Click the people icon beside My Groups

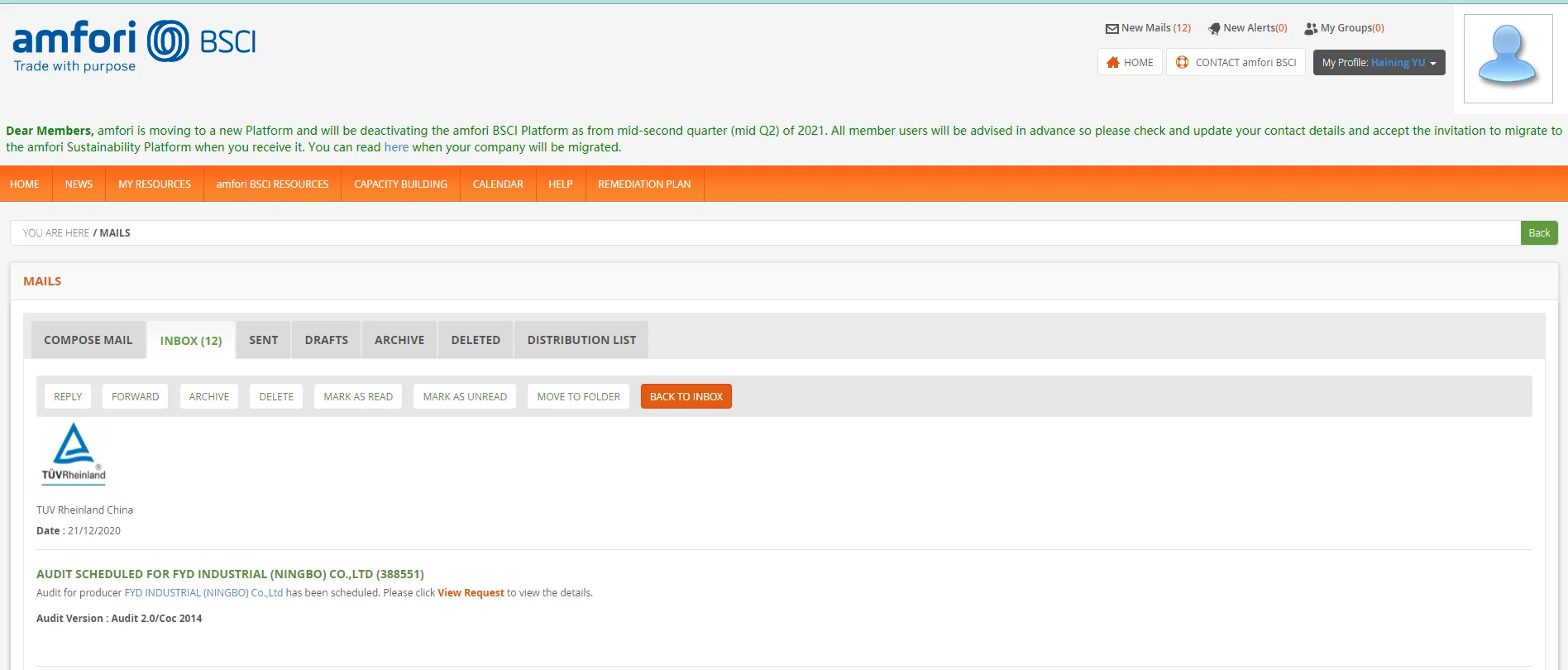pos(1311,29)
